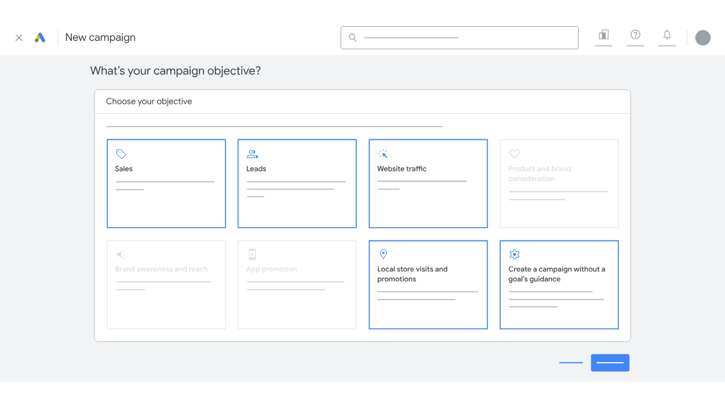Open the user account avatar
Viewport: 725px width, 402px height.
(x=703, y=38)
